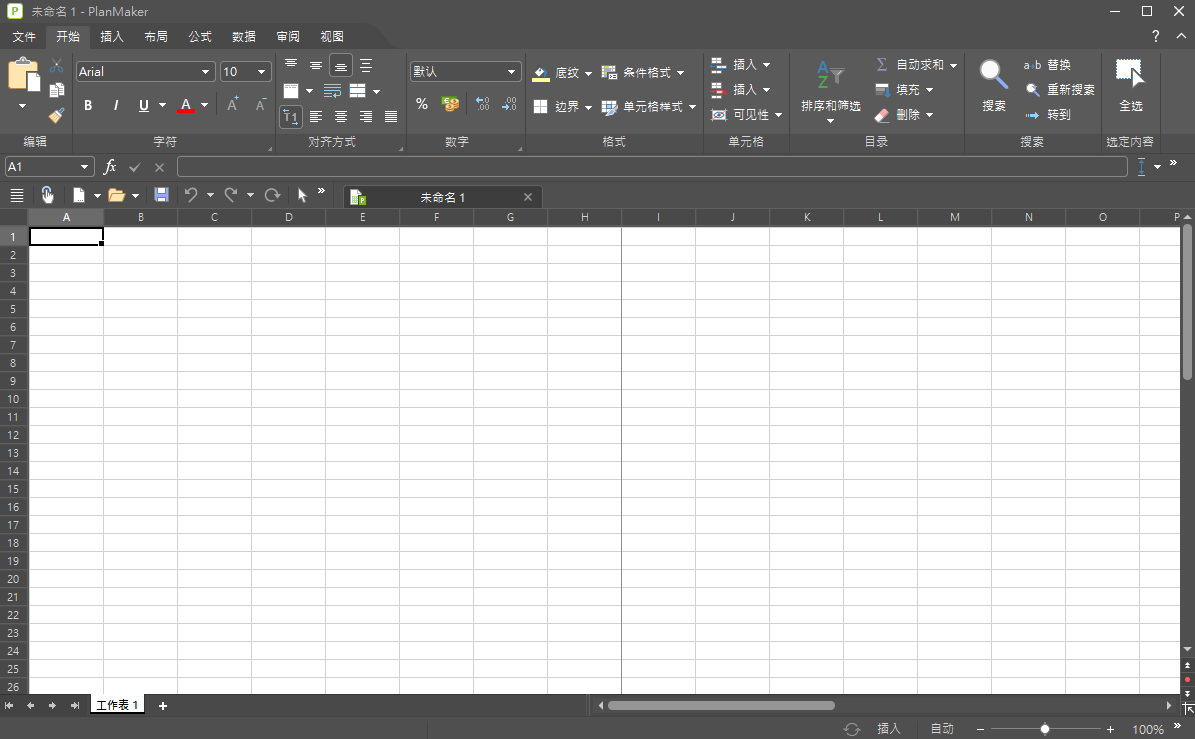Open the font size dropdown

click(262, 72)
